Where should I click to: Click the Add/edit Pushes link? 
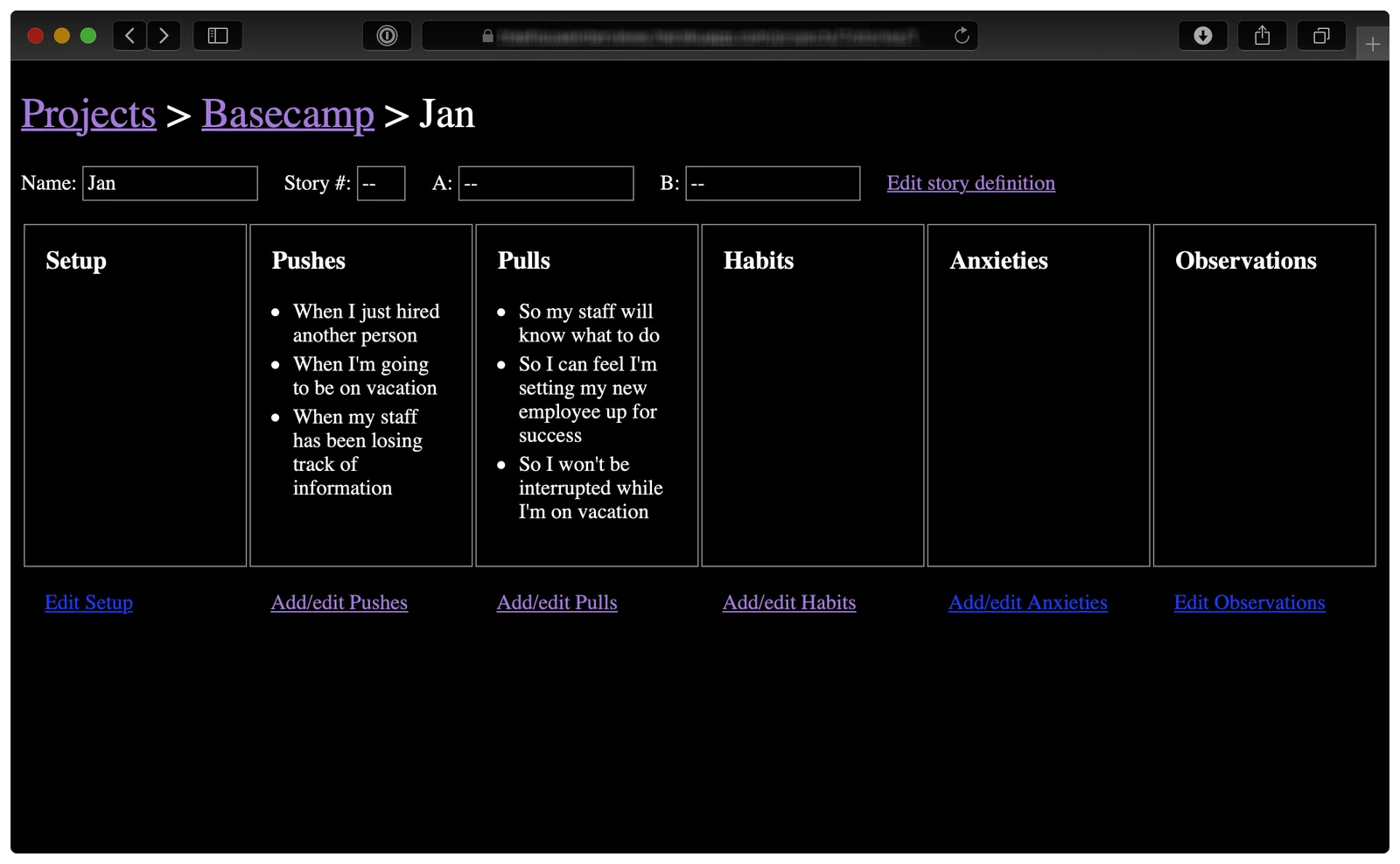(339, 602)
